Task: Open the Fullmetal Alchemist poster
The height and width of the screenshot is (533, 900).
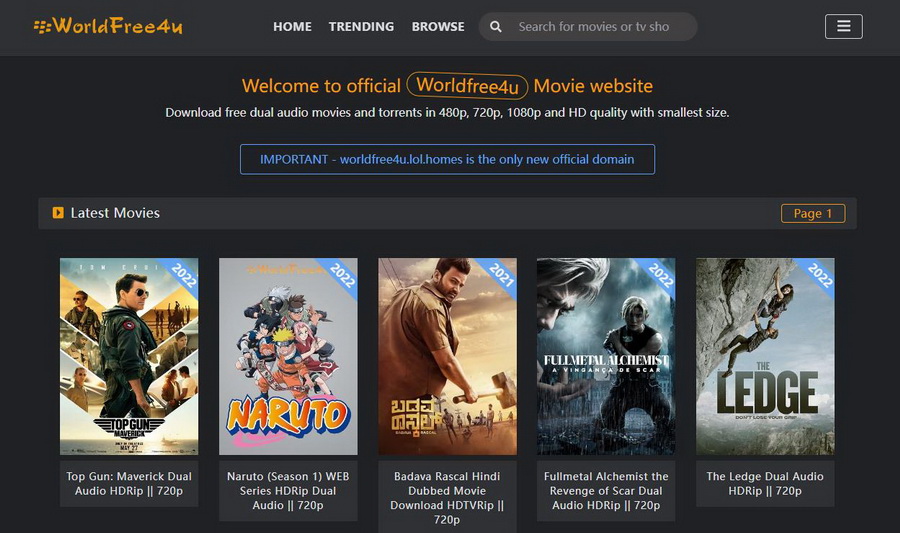Action: (x=606, y=356)
